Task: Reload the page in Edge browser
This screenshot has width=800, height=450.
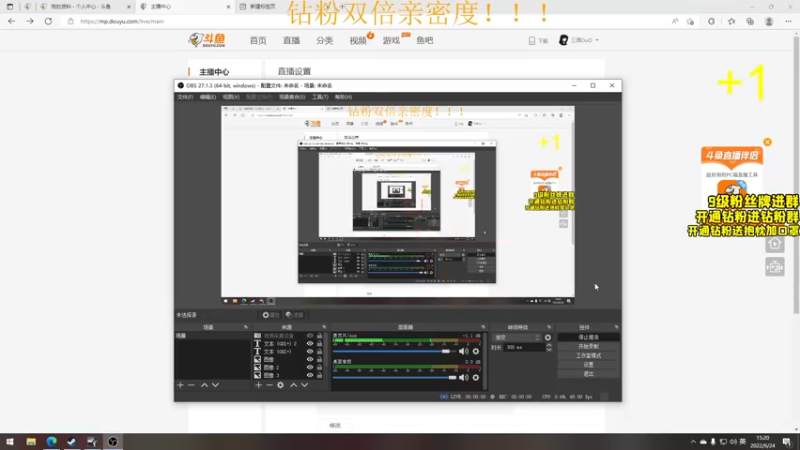Action: (48, 21)
